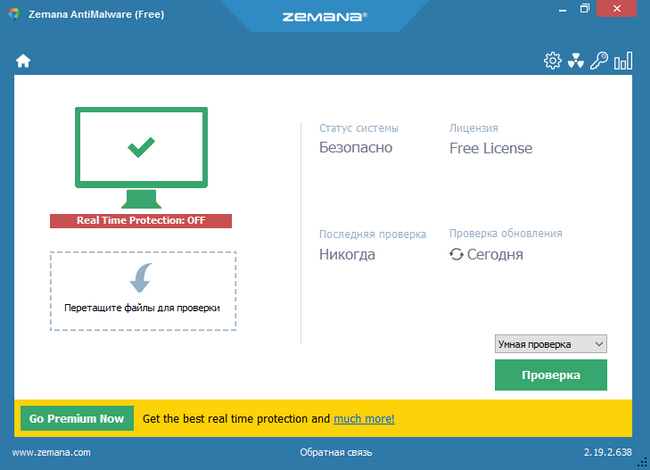
Task: Click the Free License text
Action: pyautogui.click(x=491, y=148)
